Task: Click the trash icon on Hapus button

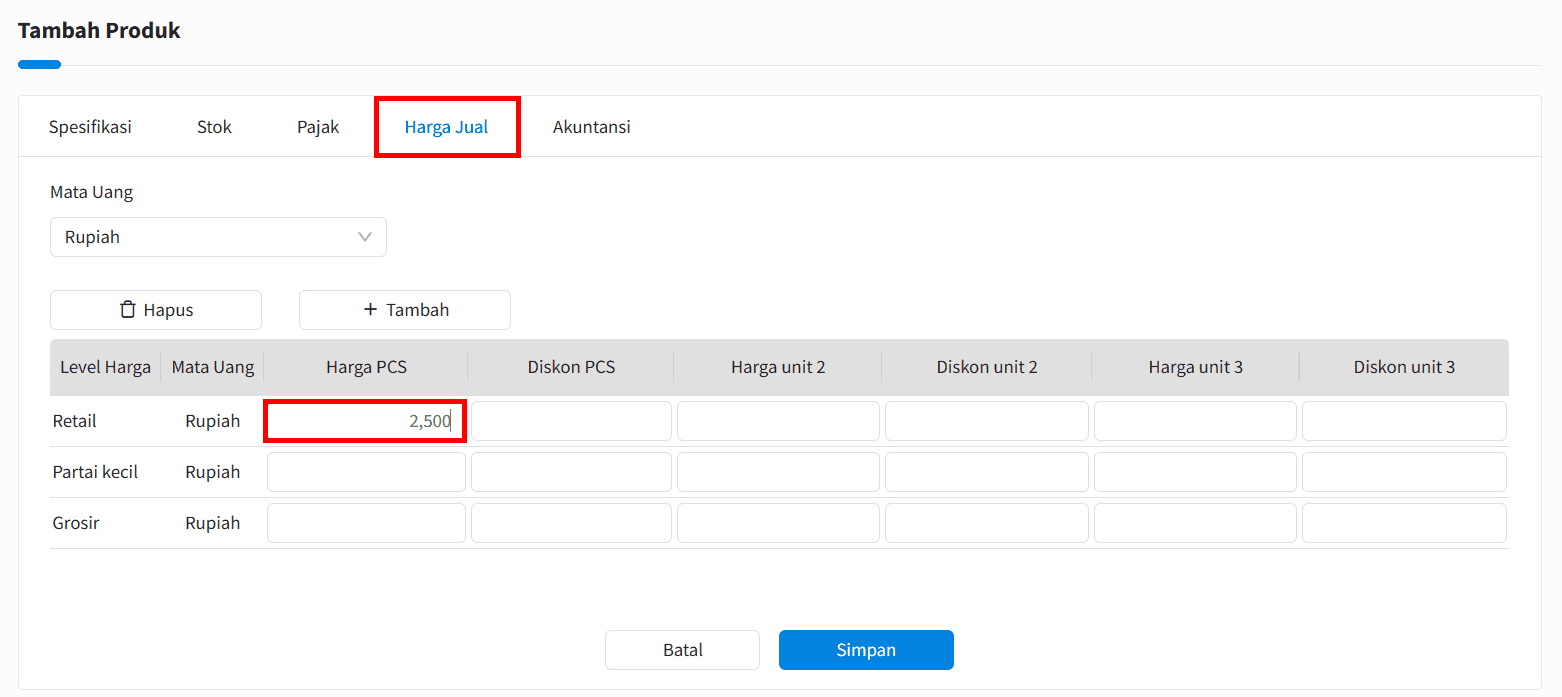Action: pos(128,310)
